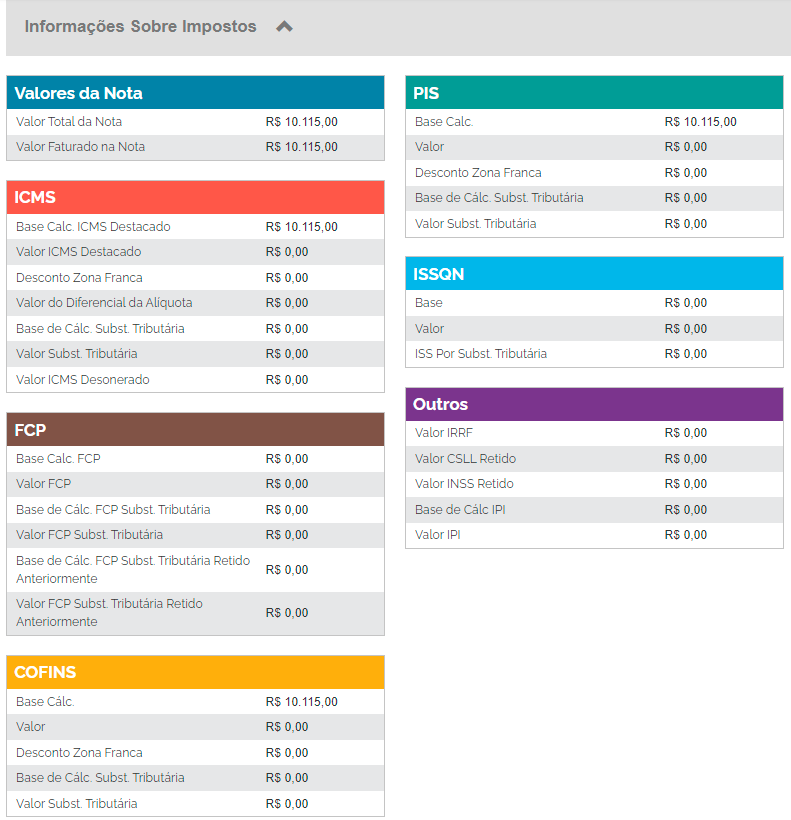The width and height of the screenshot is (791, 820).
Task: Select the Valor ICMS Desonerado amount
Action: click(x=287, y=380)
